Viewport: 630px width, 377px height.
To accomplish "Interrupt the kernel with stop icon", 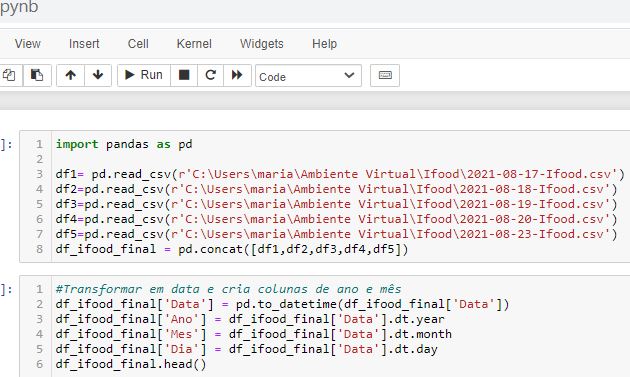I will point(184,75).
